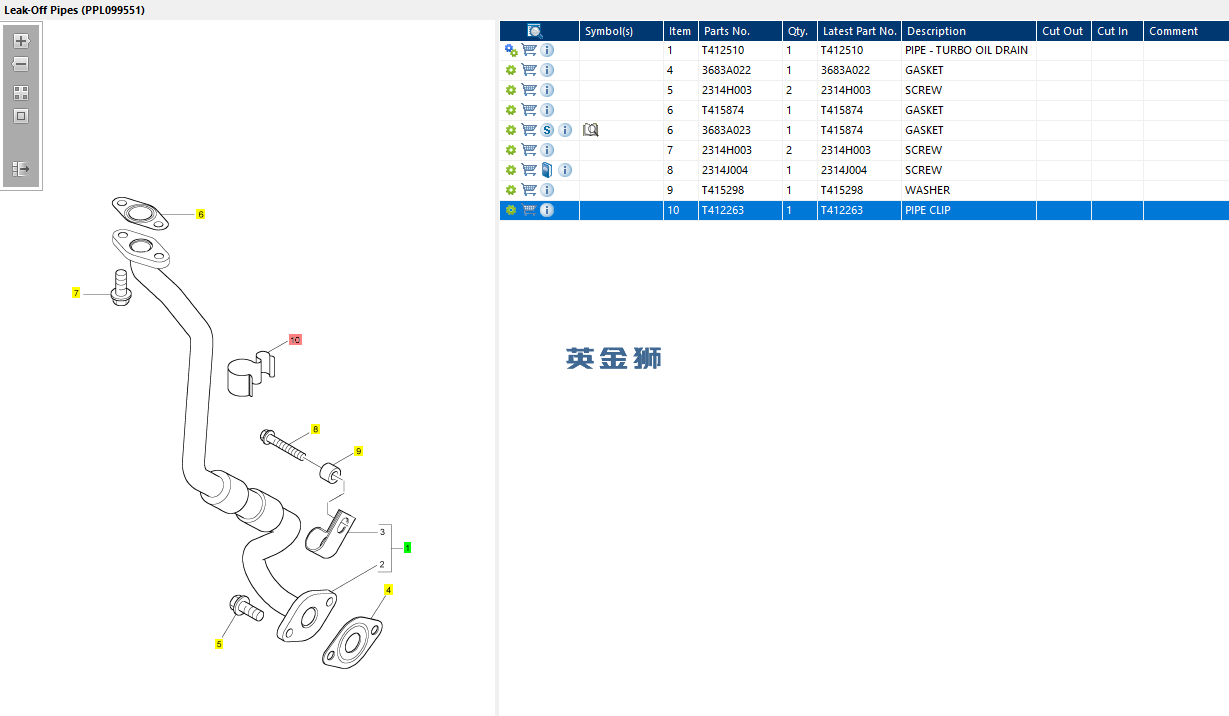Click the list export arrow icon

pos(20,169)
